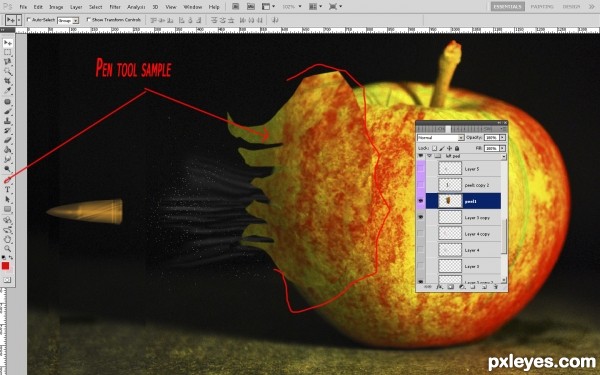This screenshot has height=375, width=600.
Task: Click the Delete layer trash icon
Action: pos(496,287)
